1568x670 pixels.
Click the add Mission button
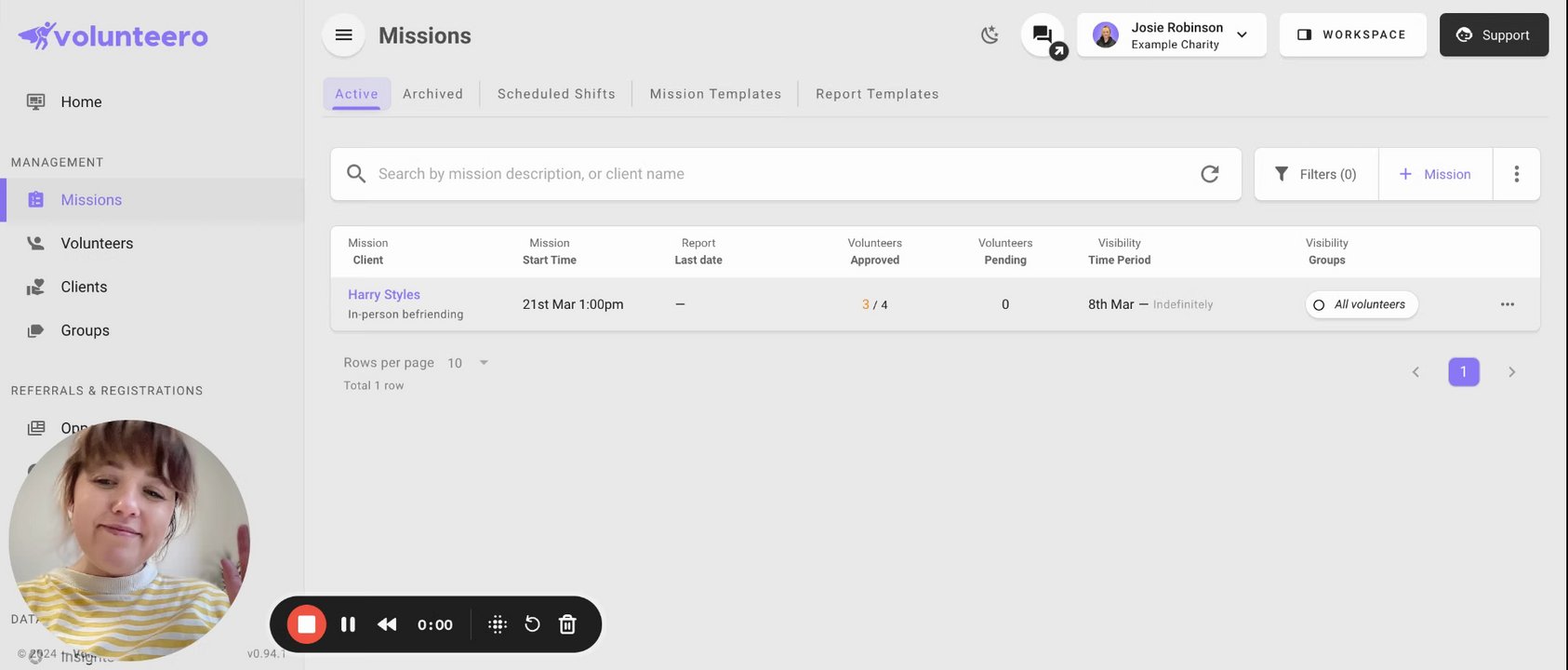(x=1435, y=174)
